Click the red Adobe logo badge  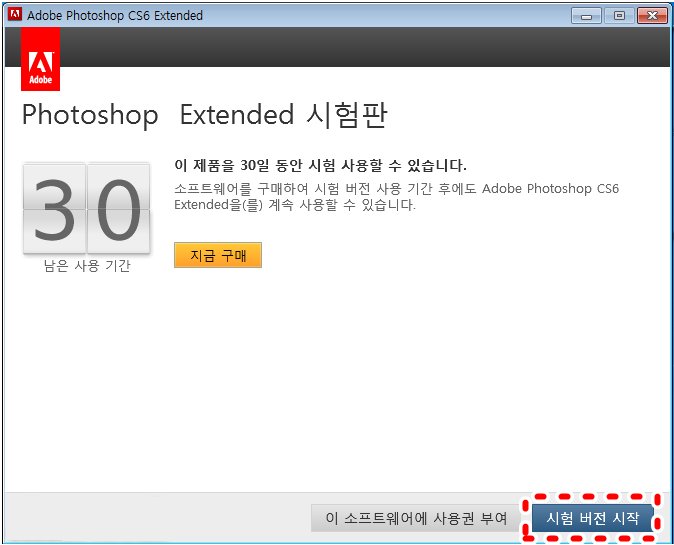pos(40,59)
